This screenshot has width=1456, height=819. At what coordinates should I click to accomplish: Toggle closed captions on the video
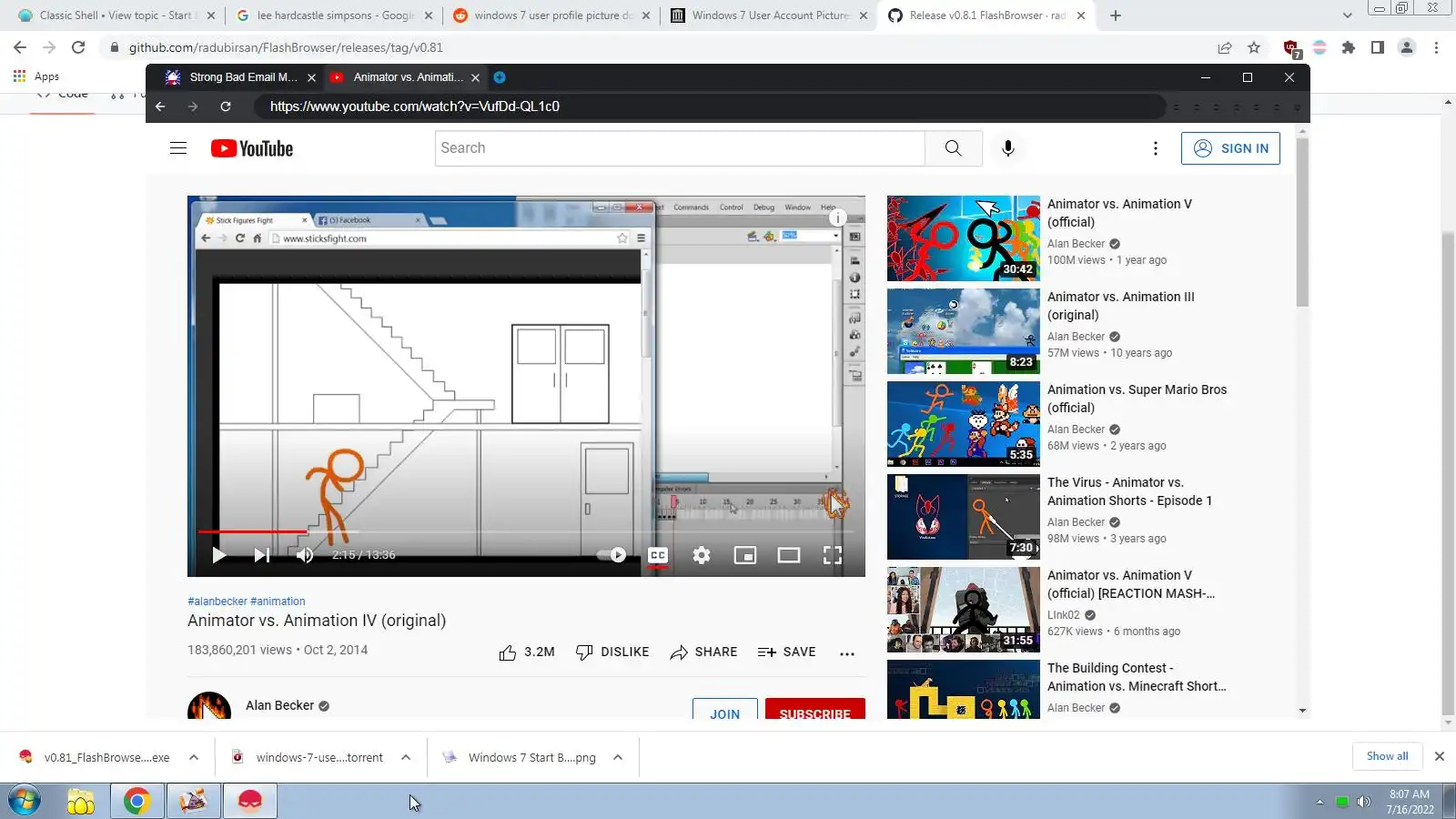pyautogui.click(x=658, y=555)
